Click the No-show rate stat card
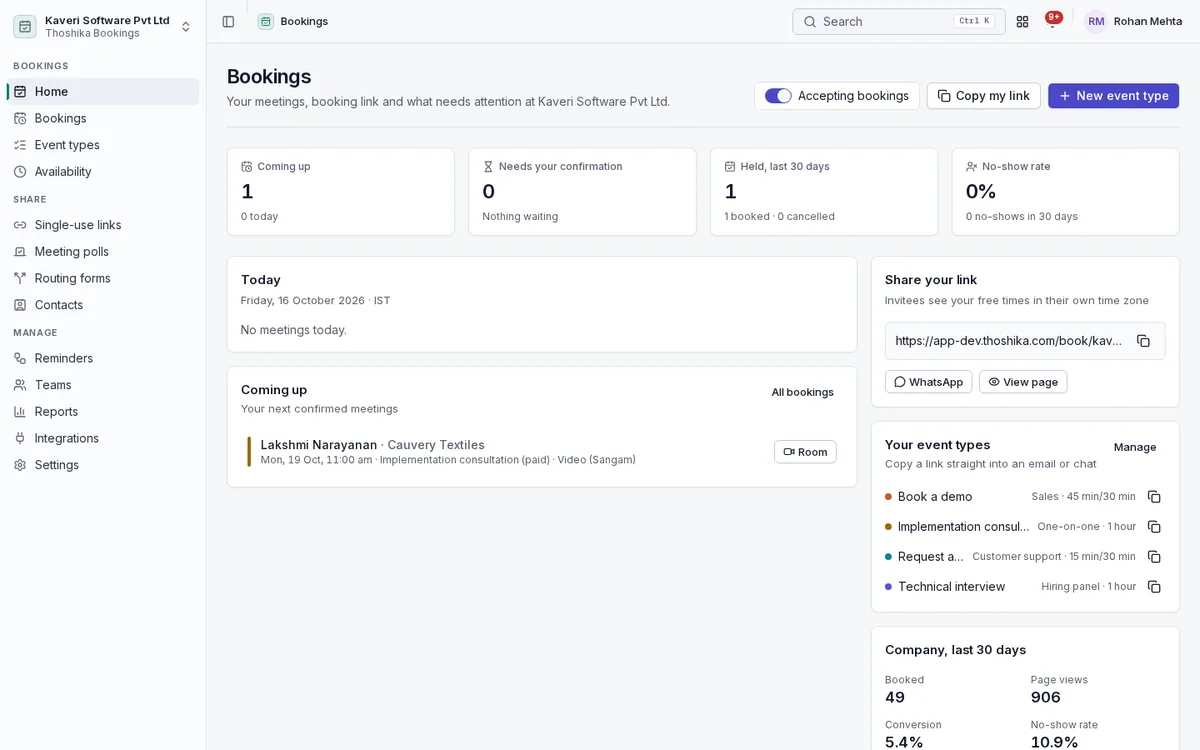The width and height of the screenshot is (1200, 750). (1066, 192)
